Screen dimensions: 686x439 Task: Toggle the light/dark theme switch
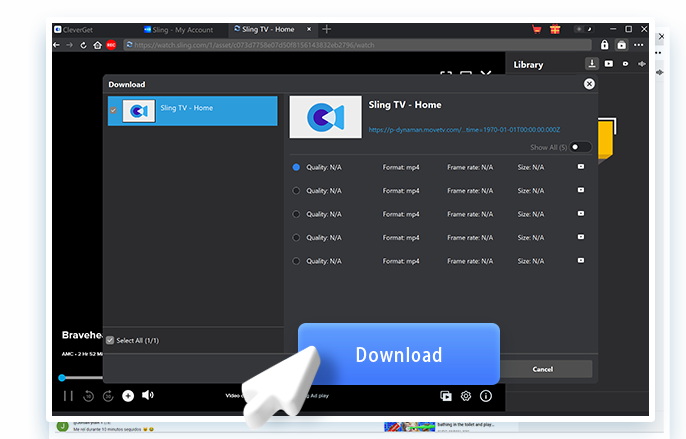[583, 29]
